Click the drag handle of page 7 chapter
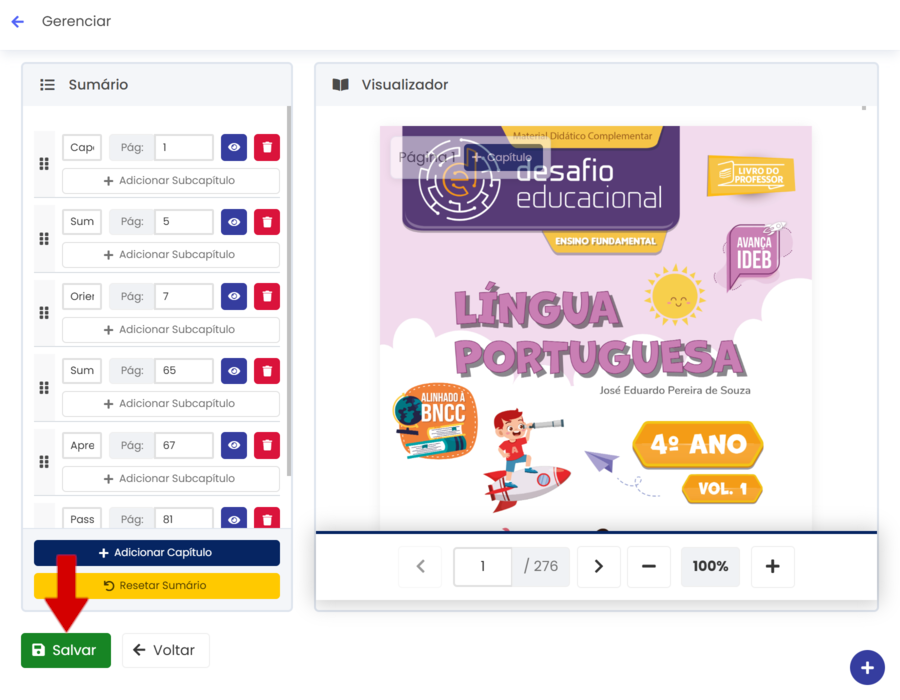Viewport: 900px width, 700px height. coord(44,313)
